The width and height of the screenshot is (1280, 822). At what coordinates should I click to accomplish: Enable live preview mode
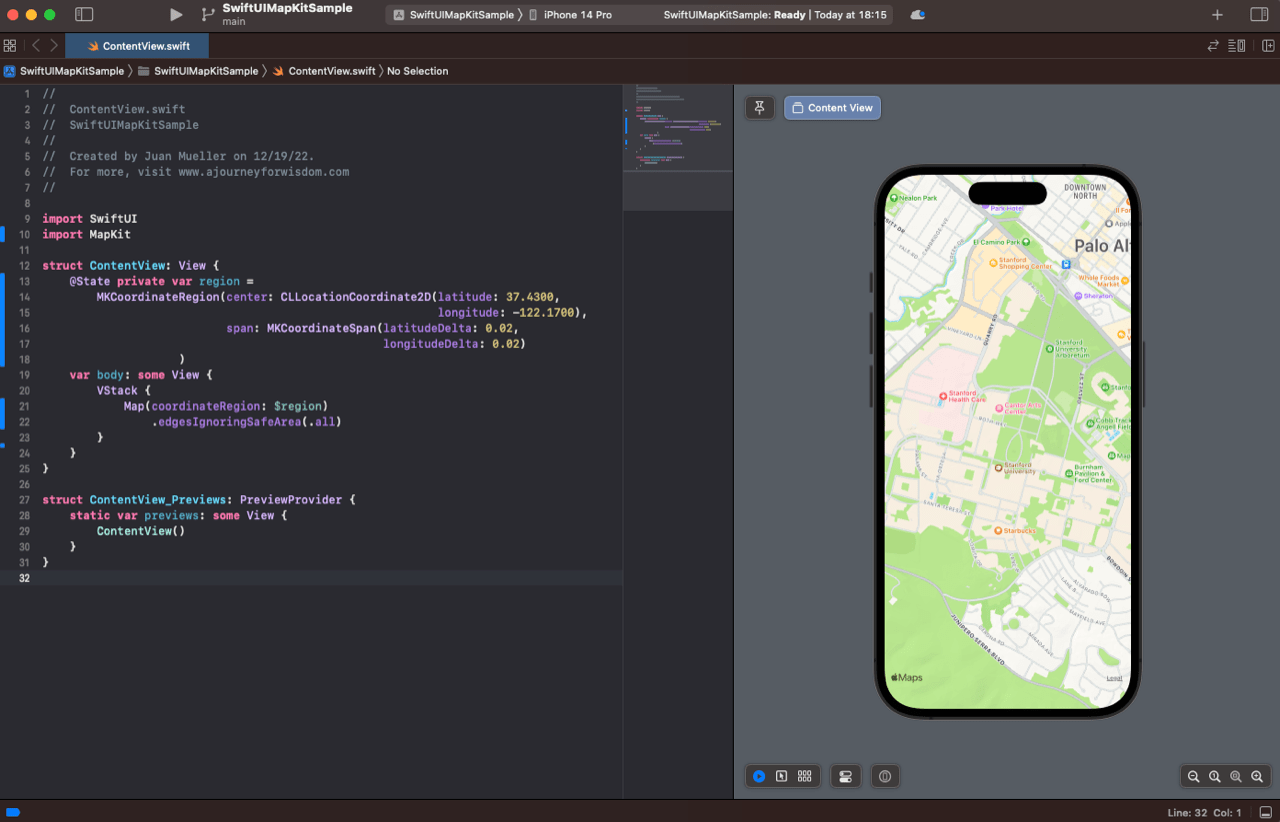pyautogui.click(x=759, y=776)
